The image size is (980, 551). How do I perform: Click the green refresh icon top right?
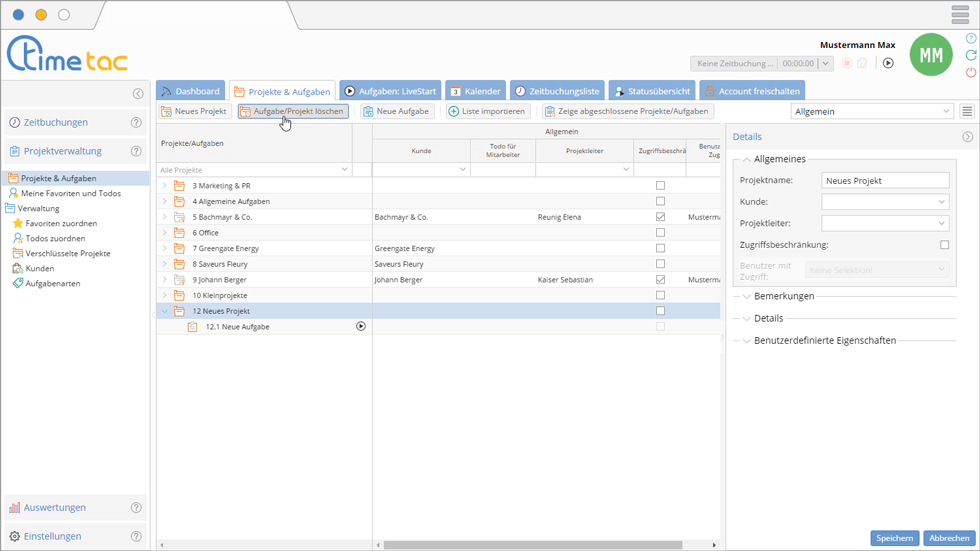click(970, 56)
